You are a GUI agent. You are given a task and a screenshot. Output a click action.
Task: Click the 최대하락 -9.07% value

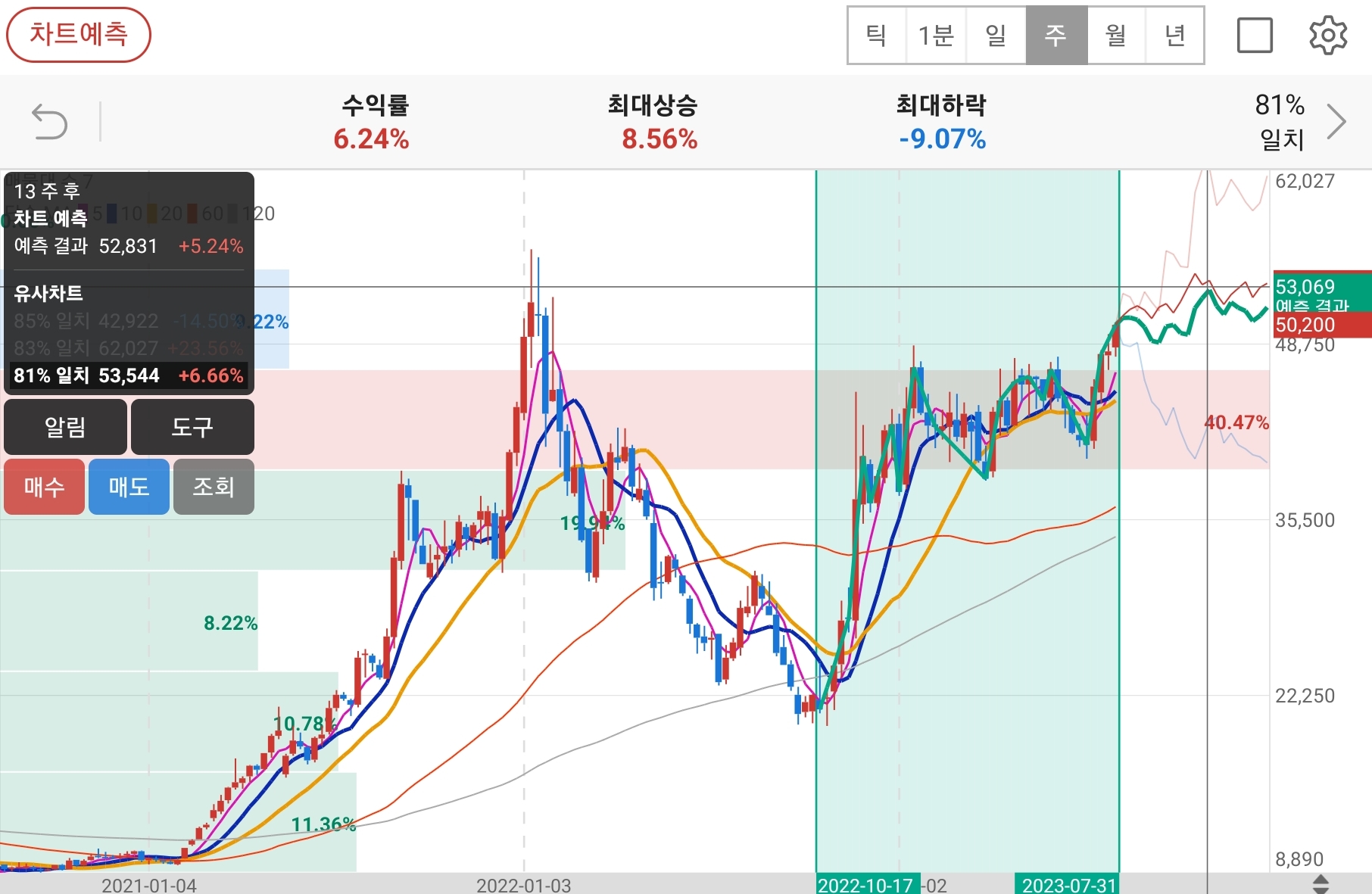943,139
